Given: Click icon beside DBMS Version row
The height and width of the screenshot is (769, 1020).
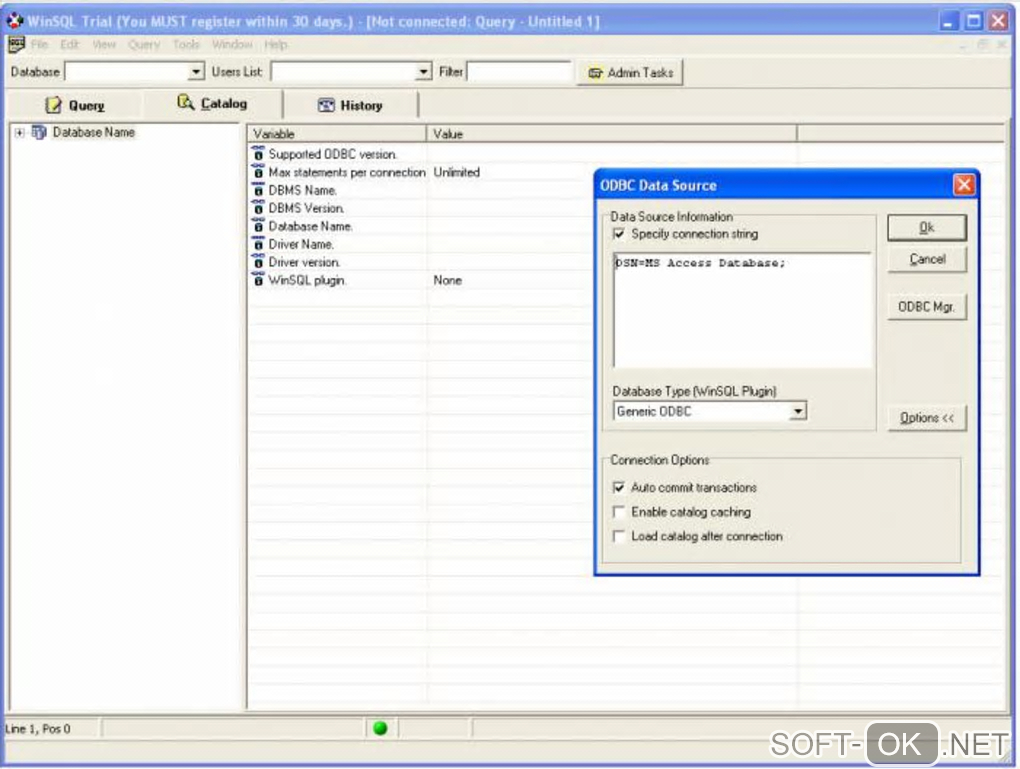Looking at the screenshot, I should pyautogui.click(x=258, y=208).
